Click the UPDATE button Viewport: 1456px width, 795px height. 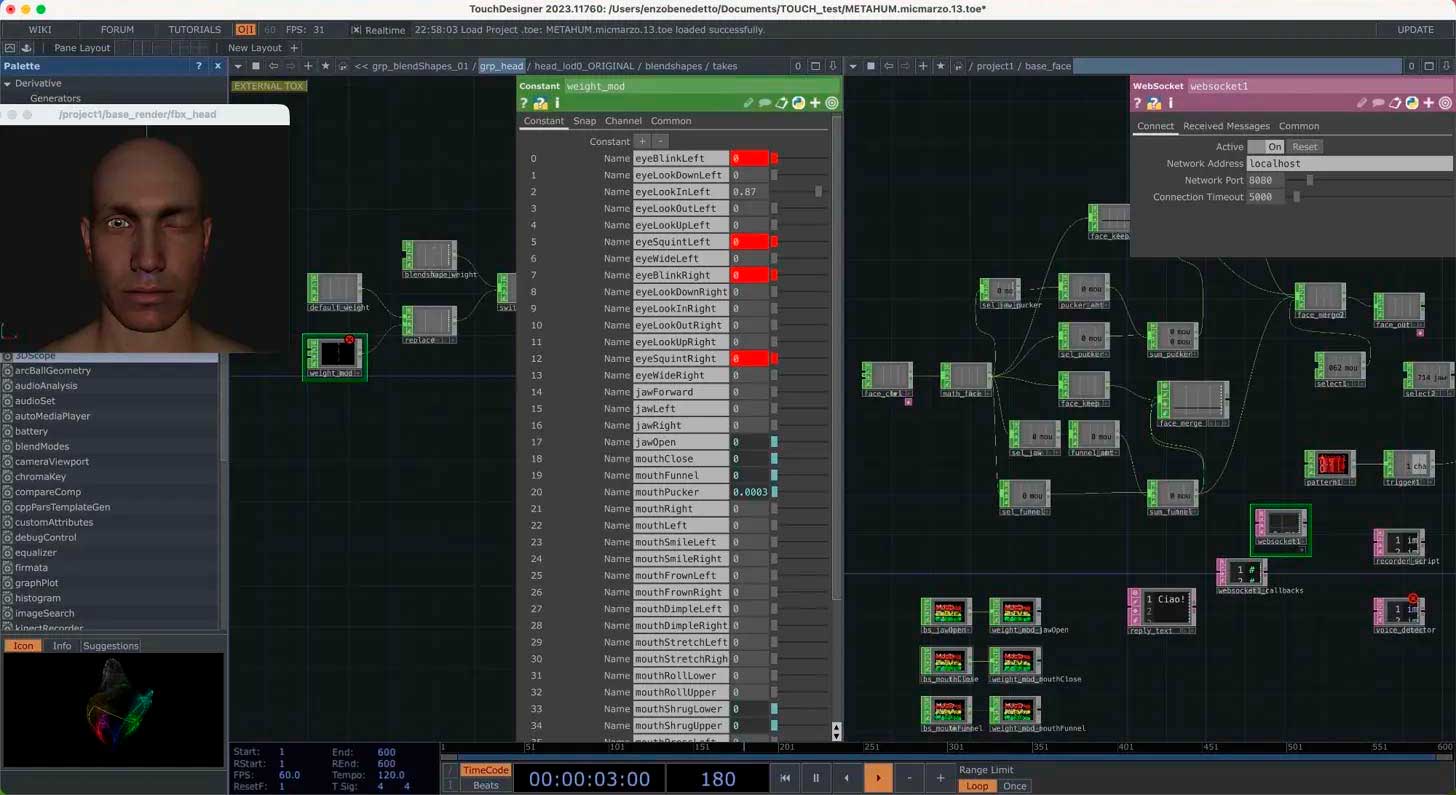(1415, 30)
